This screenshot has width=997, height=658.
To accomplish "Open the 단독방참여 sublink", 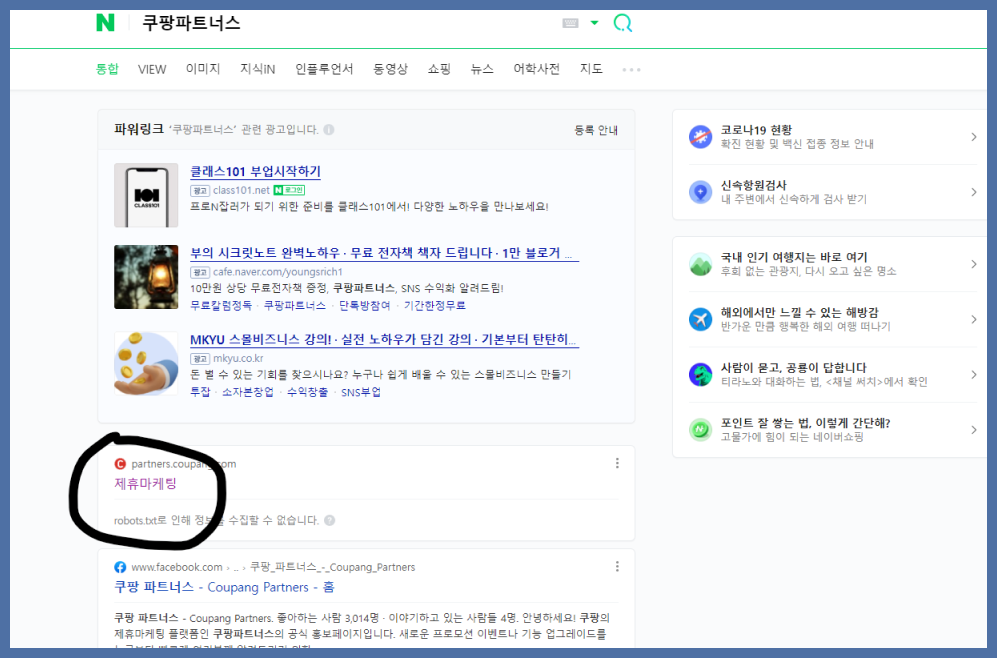I will pos(364,306).
